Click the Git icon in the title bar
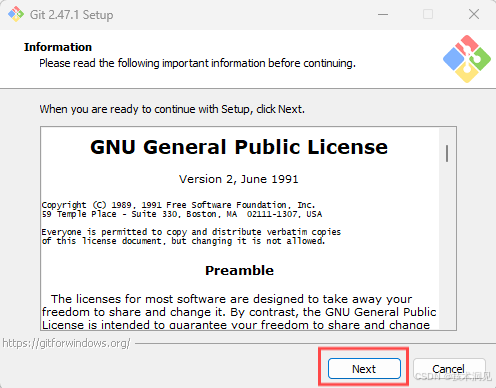 point(16,14)
